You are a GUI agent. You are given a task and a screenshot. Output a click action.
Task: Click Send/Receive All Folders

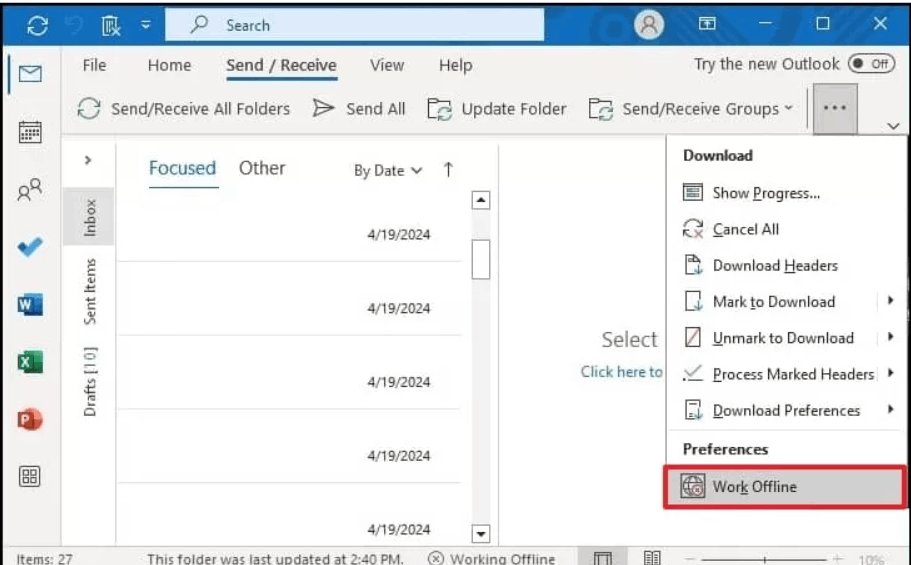pos(184,109)
